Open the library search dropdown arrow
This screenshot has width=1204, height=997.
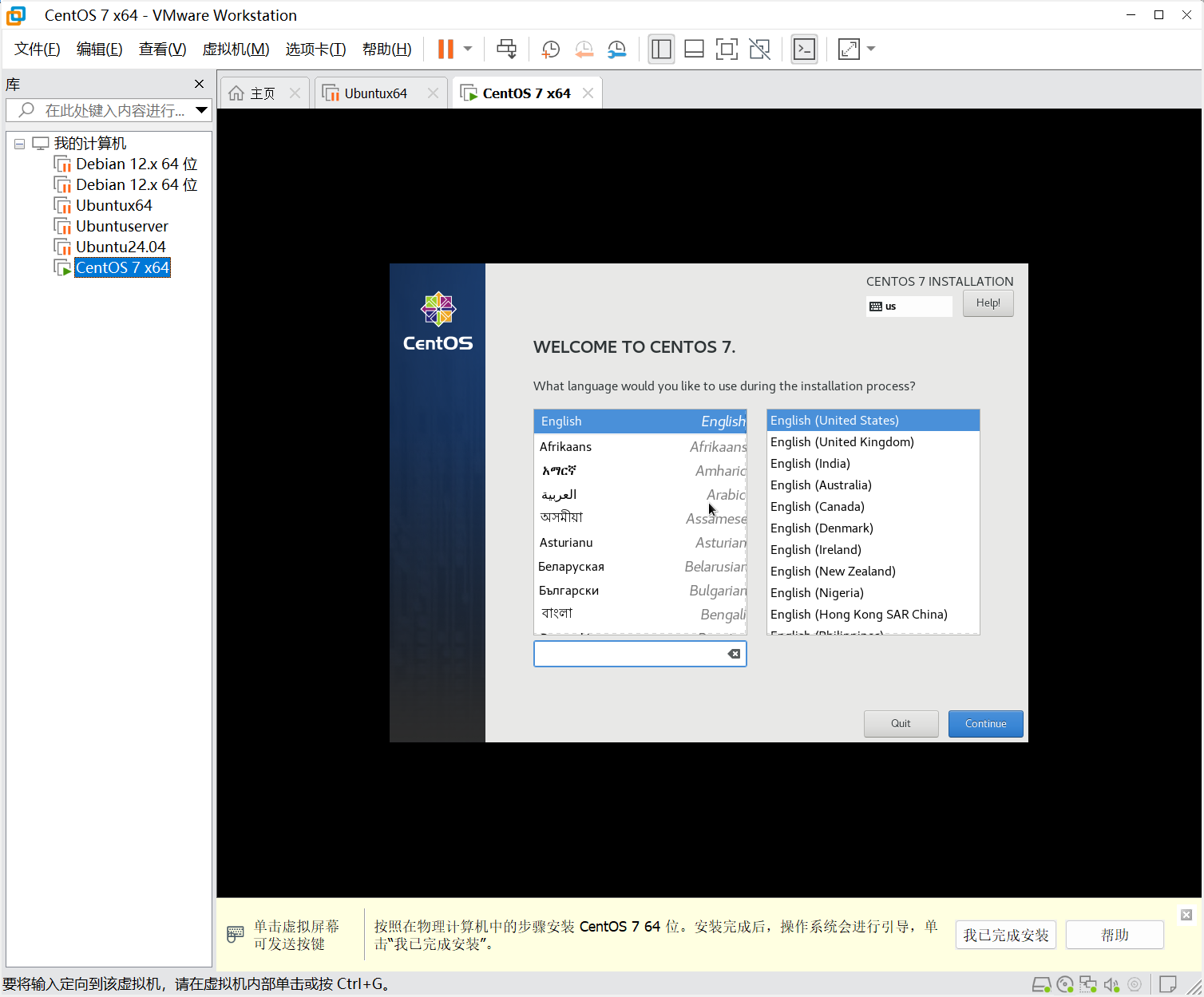(201, 110)
